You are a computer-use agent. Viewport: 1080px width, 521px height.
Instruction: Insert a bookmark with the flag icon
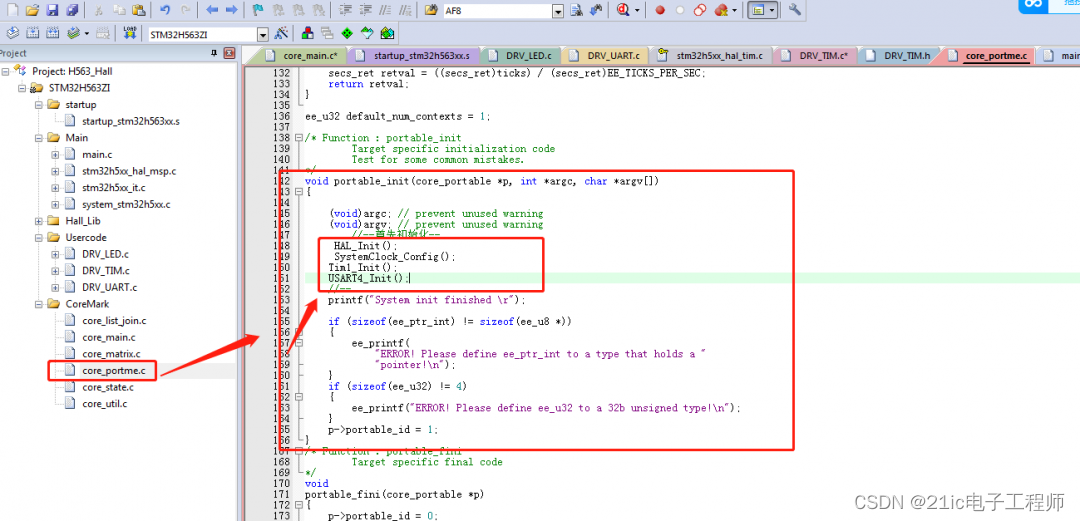258,10
